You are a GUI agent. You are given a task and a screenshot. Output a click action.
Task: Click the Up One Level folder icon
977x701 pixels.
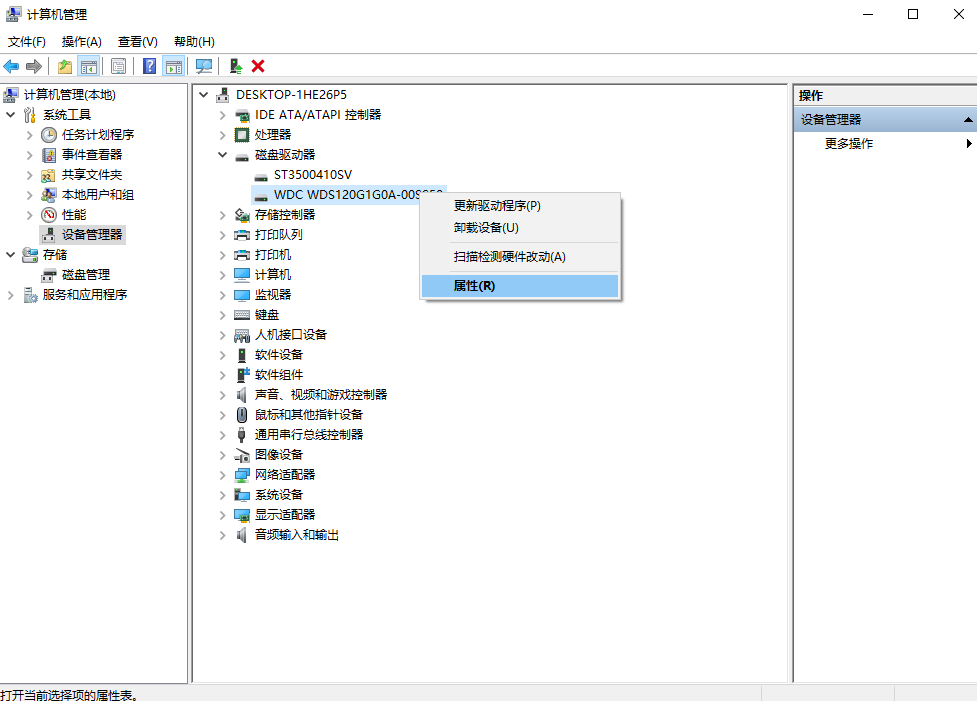(65, 66)
